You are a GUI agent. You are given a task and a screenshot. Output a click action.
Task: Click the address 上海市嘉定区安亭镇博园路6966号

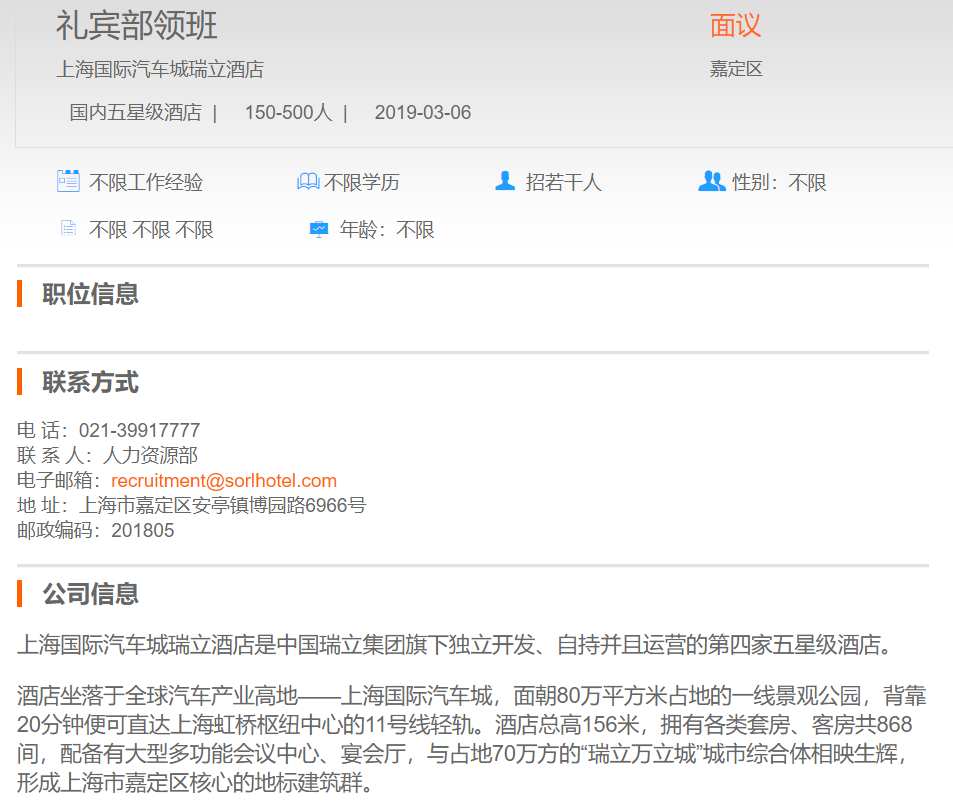[x=222, y=506]
